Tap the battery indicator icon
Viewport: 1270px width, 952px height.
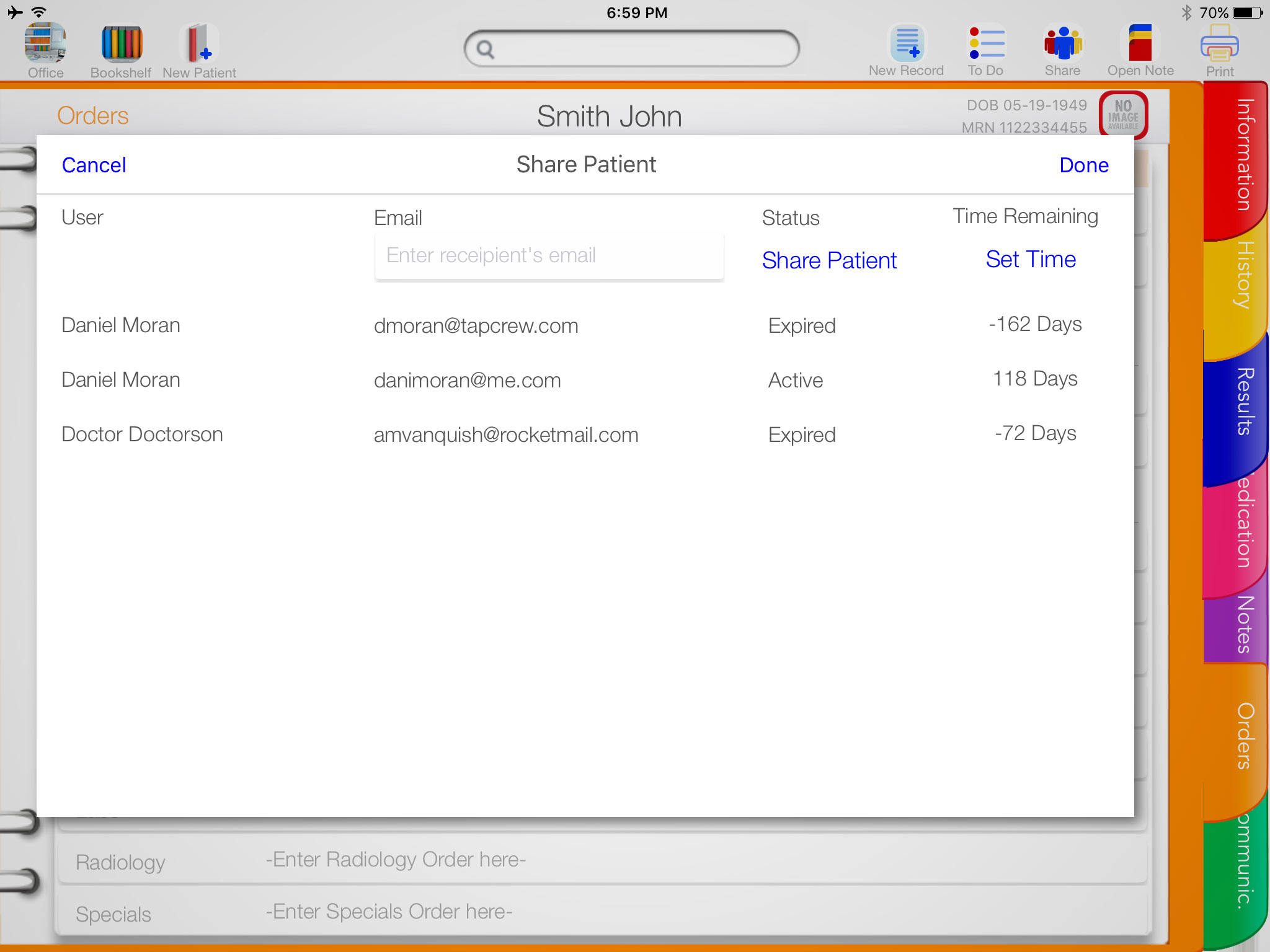[1249, 12]
